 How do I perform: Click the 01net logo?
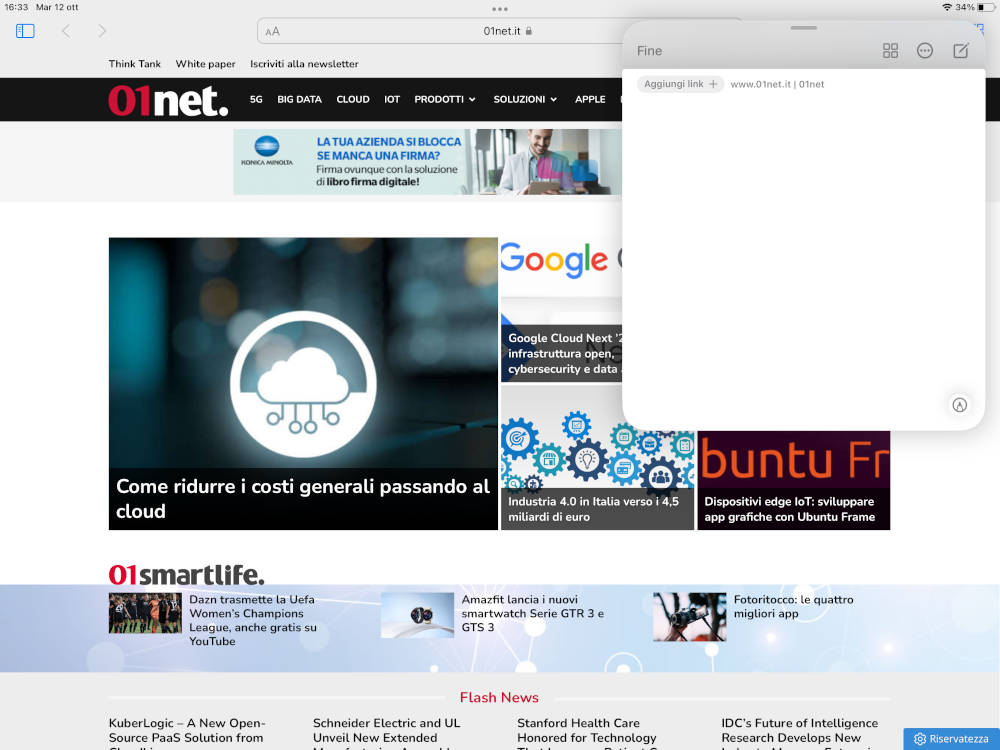coord(168,100)
